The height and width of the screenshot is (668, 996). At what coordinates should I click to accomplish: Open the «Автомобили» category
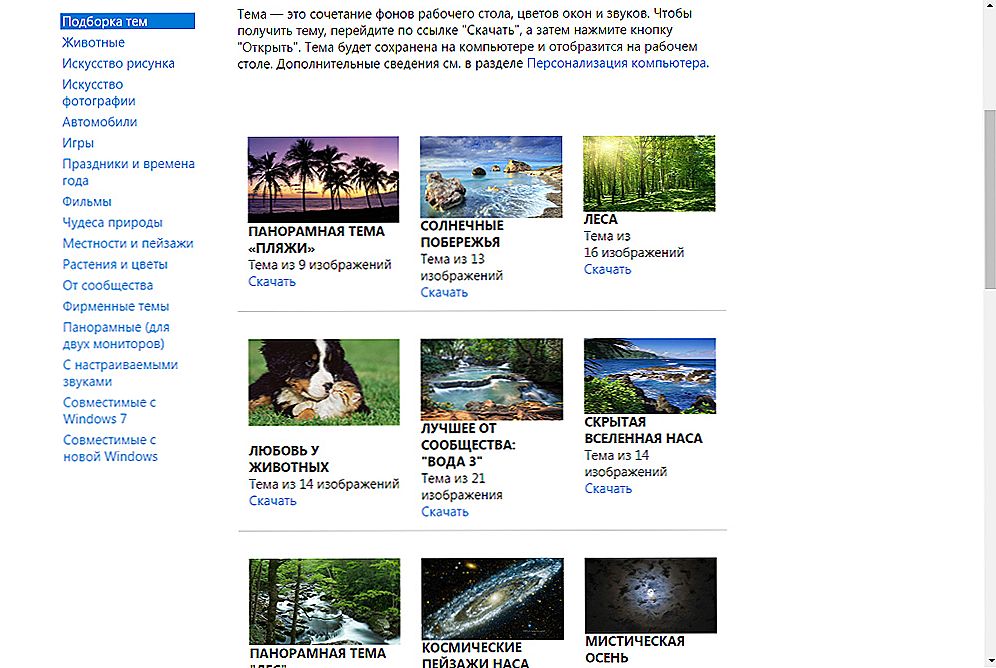(100, 122)
